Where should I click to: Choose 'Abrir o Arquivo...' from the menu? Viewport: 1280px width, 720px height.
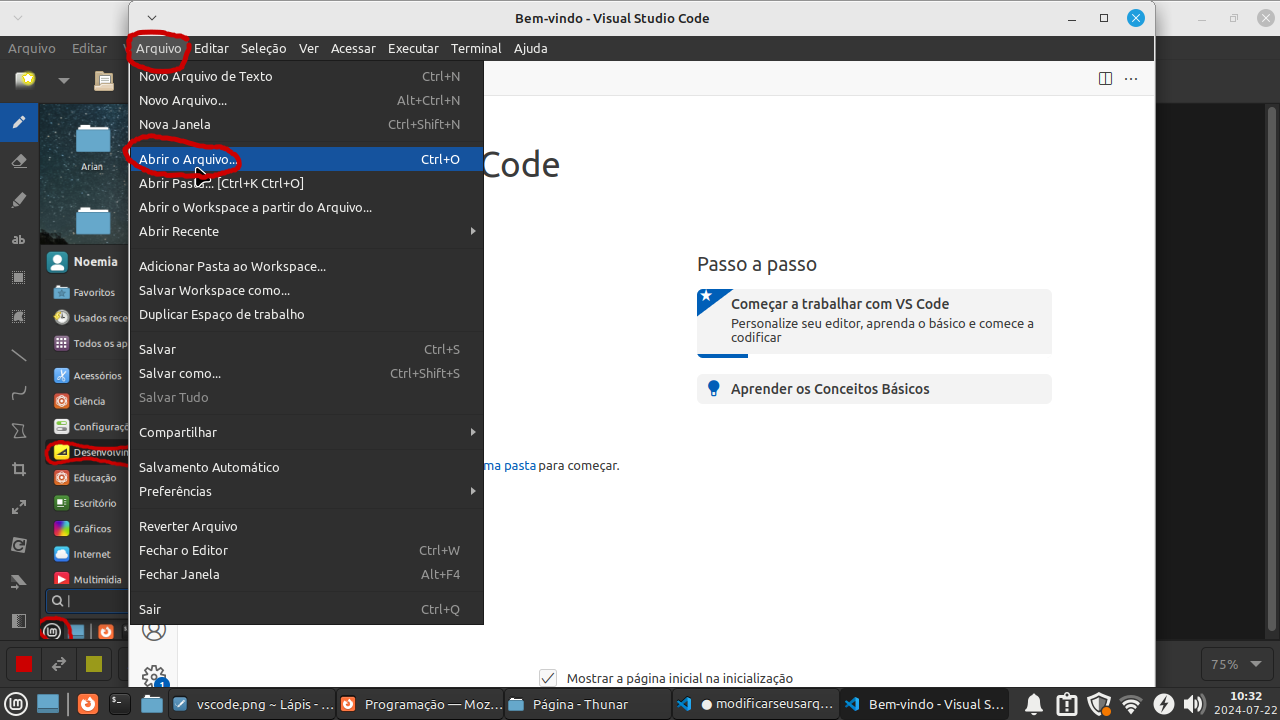pyautogui.click(x=306, y=159)
